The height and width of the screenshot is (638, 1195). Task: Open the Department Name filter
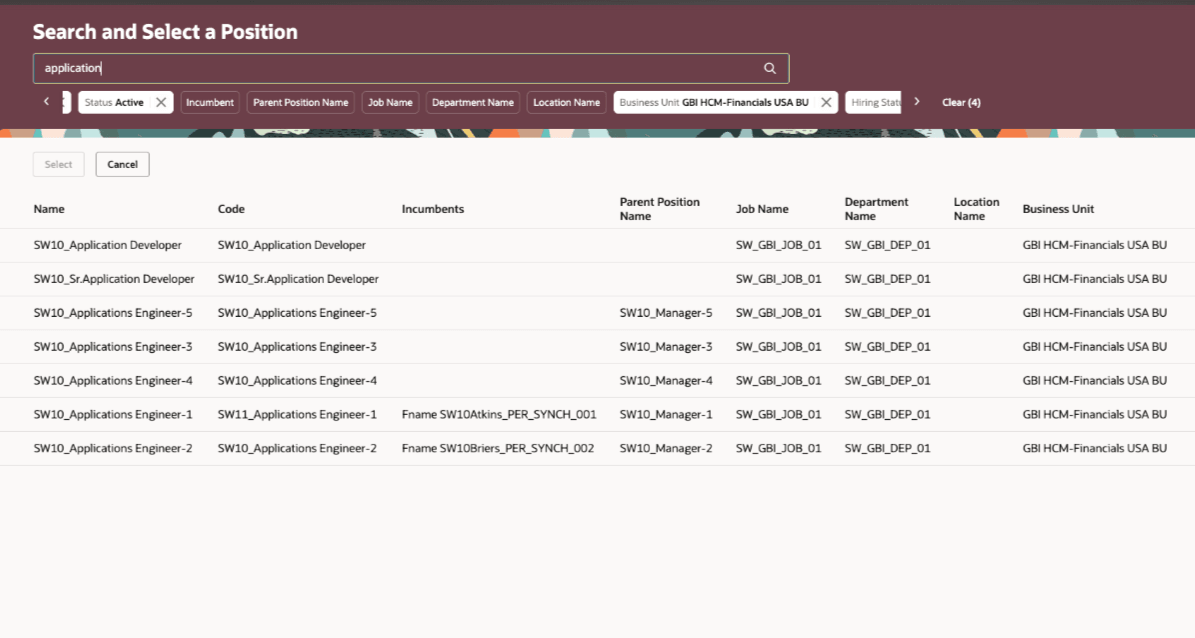473,102
